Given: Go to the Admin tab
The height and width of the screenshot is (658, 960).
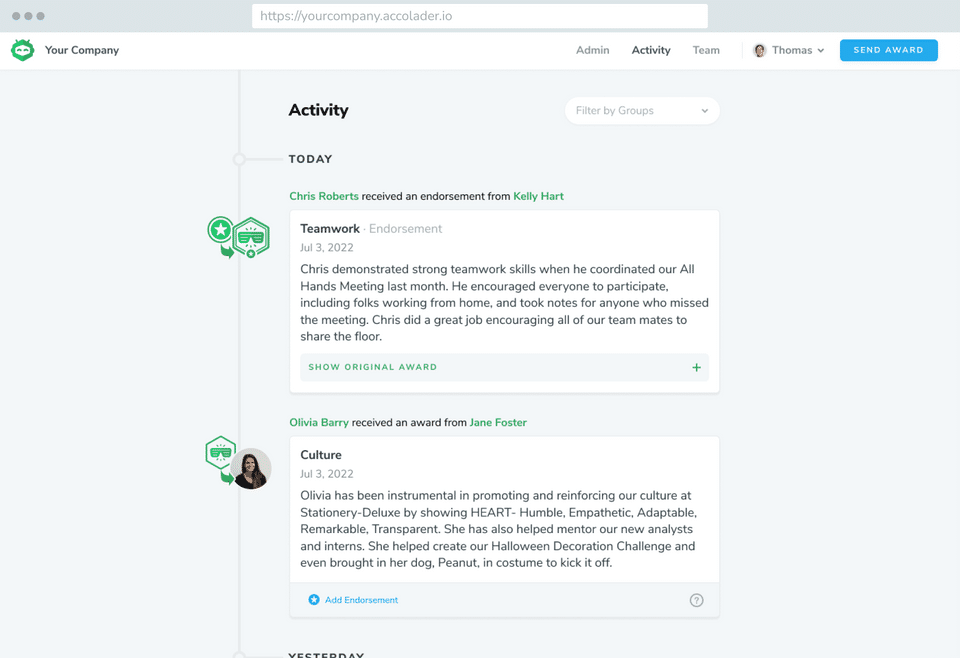Looking at the screenshot, I should click(592, 50).
